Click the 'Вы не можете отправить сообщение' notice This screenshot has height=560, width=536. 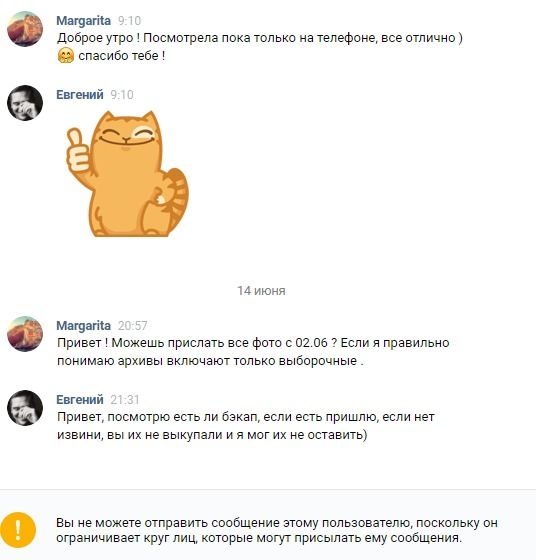click(x=277, y=530)
